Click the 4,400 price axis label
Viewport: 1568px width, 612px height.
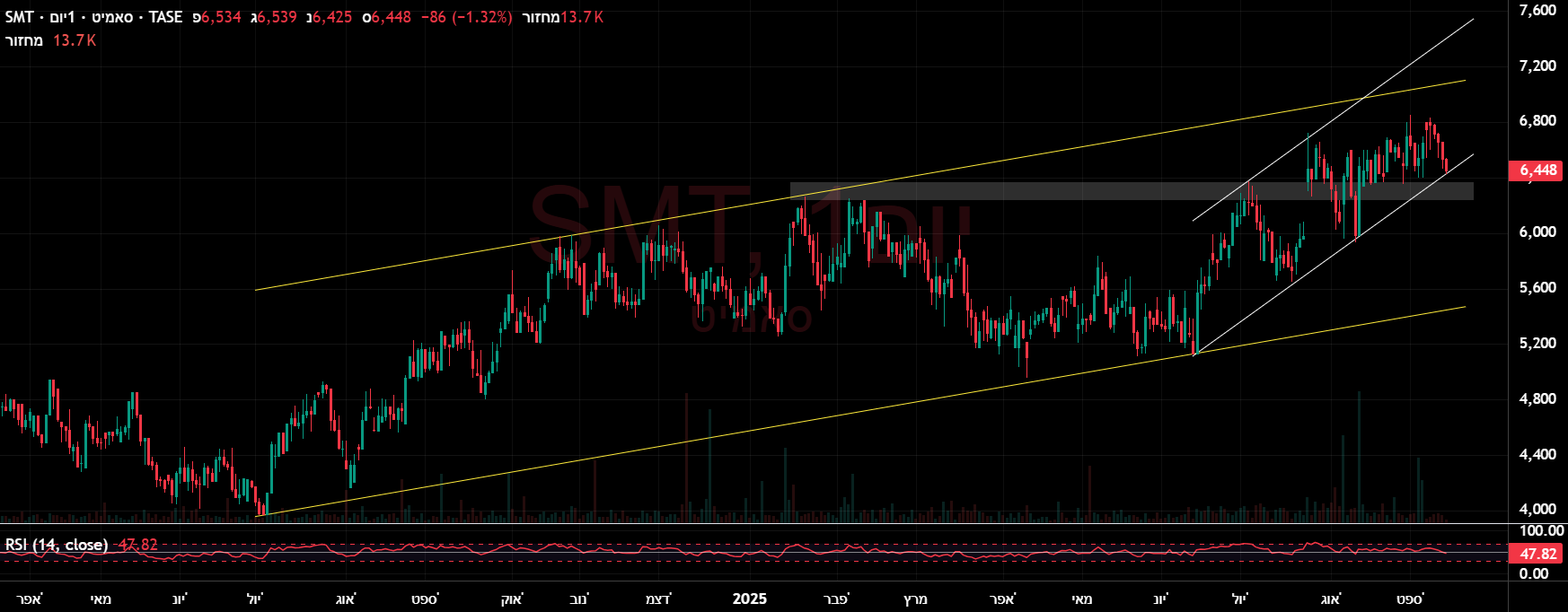(x=1537, y=454)
